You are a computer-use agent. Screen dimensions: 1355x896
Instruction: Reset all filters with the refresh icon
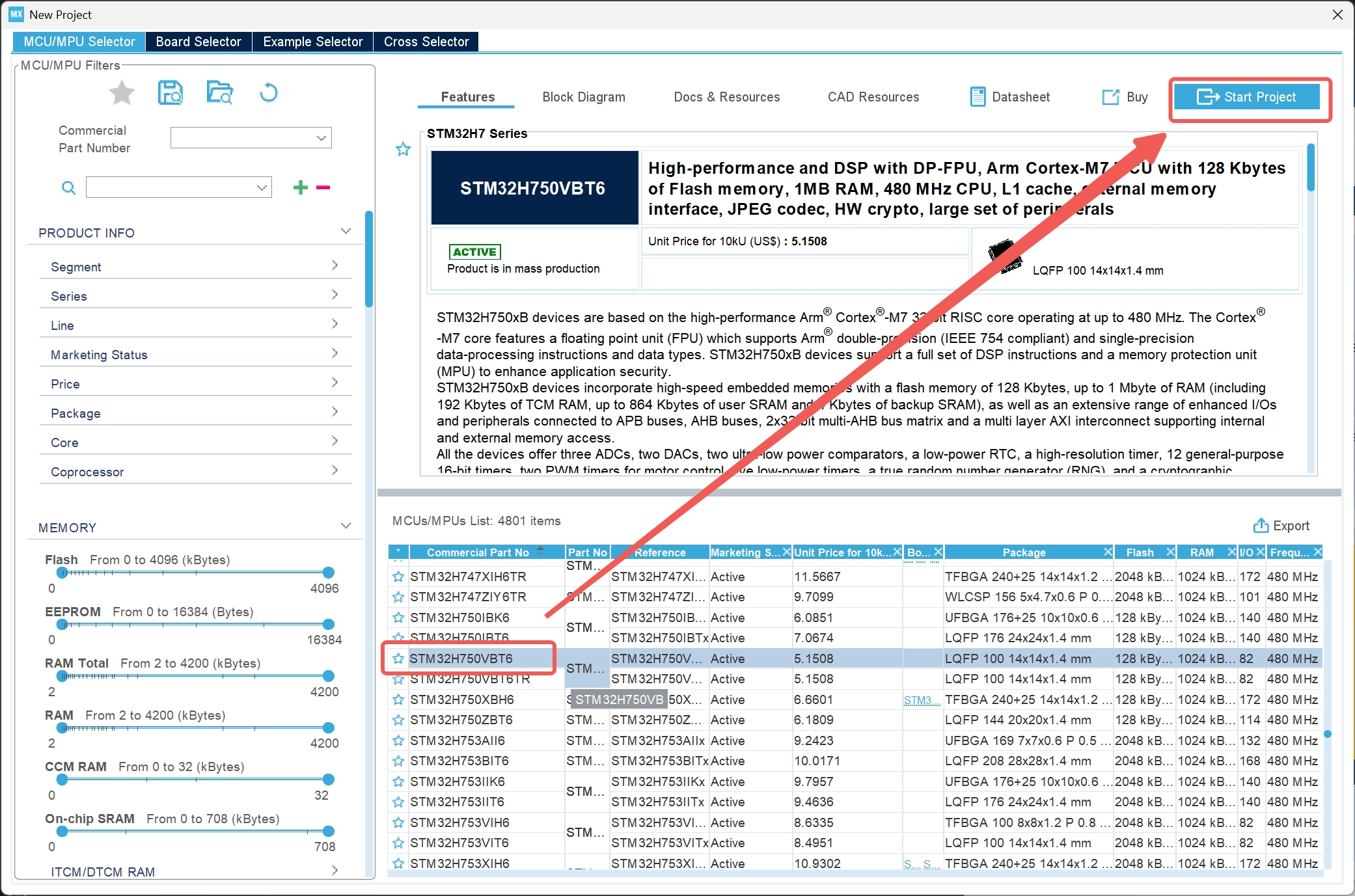click(x=268, y=93)
